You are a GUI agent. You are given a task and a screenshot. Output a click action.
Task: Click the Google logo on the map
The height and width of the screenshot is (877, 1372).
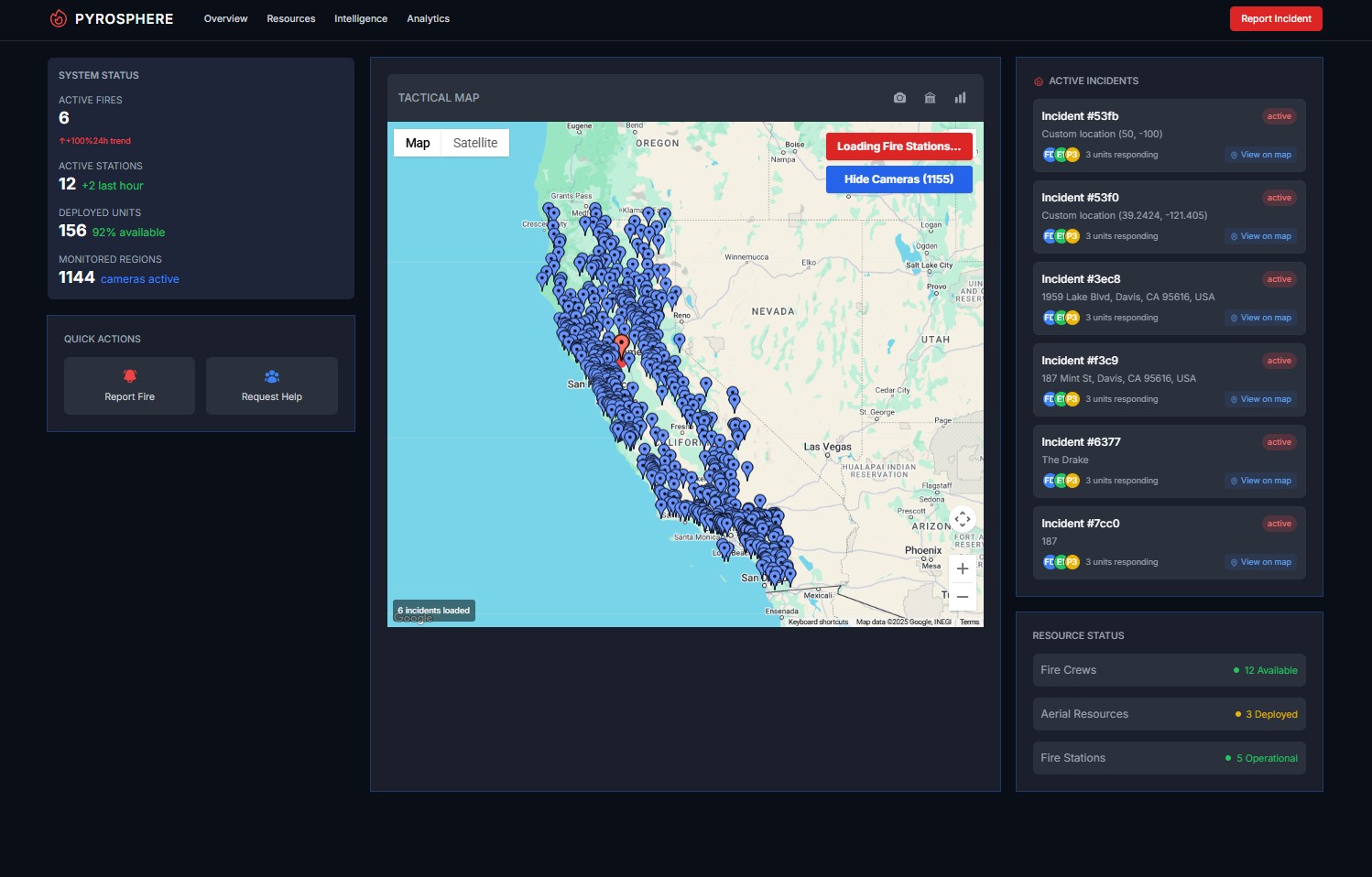coord(413,619)
